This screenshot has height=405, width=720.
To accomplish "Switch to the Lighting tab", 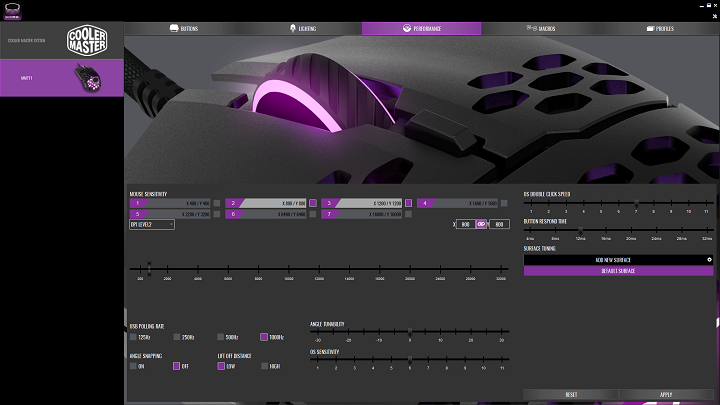I will coord(302,29).
